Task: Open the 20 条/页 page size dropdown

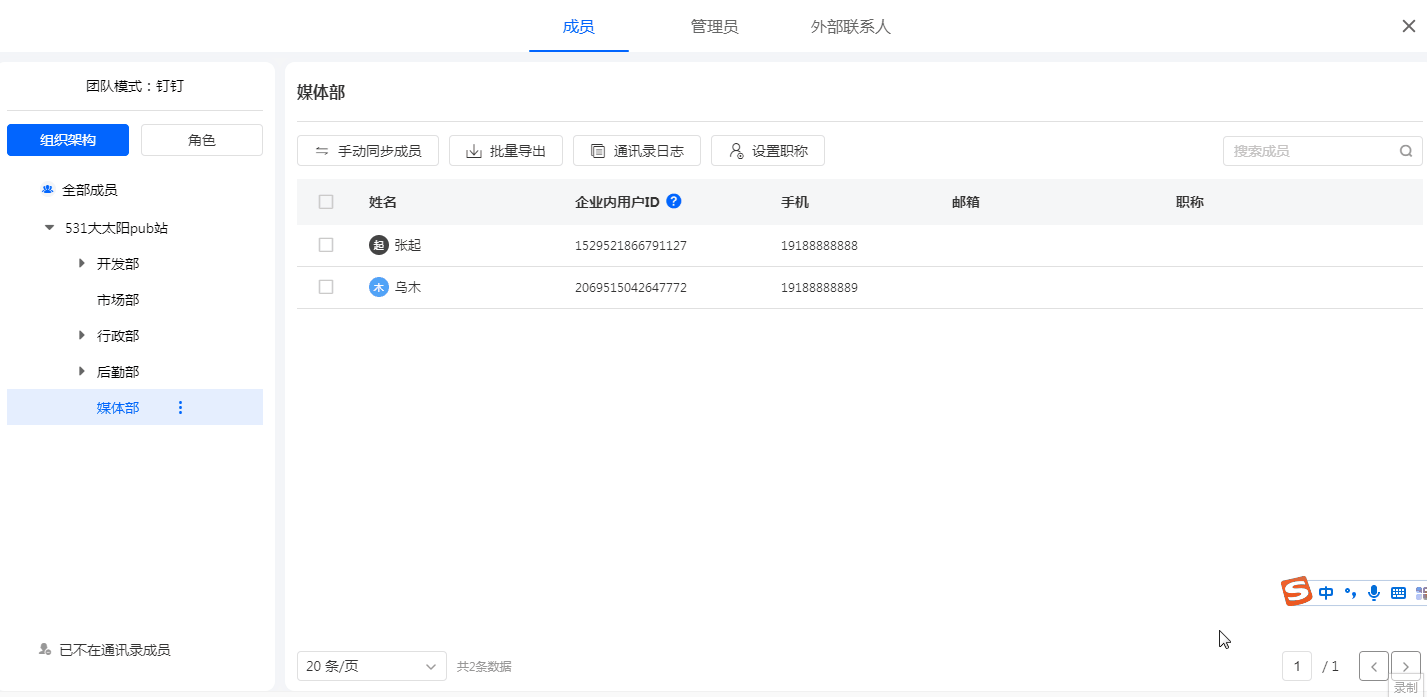Action: click(371, 666)
